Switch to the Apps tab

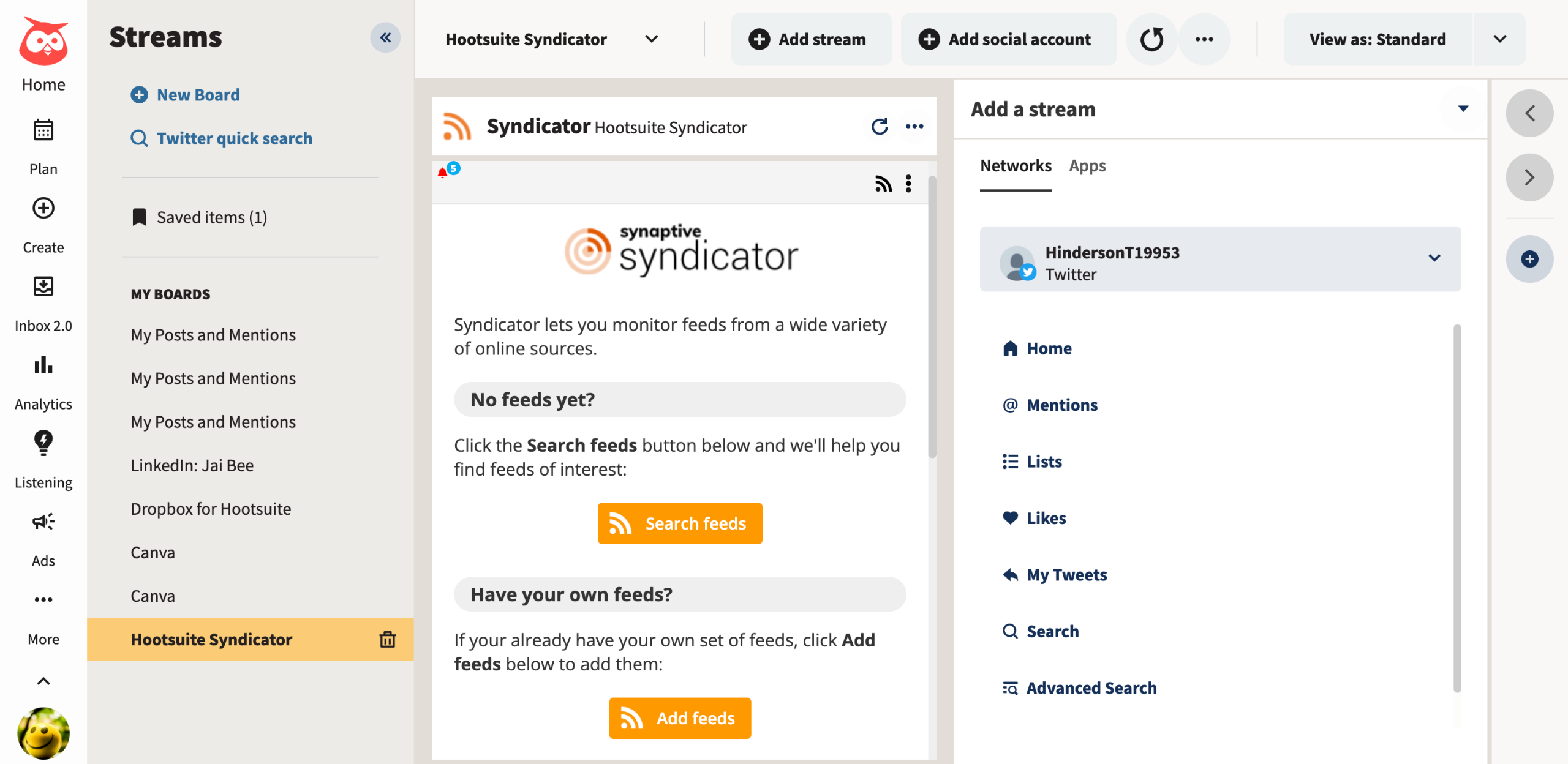1087,166
